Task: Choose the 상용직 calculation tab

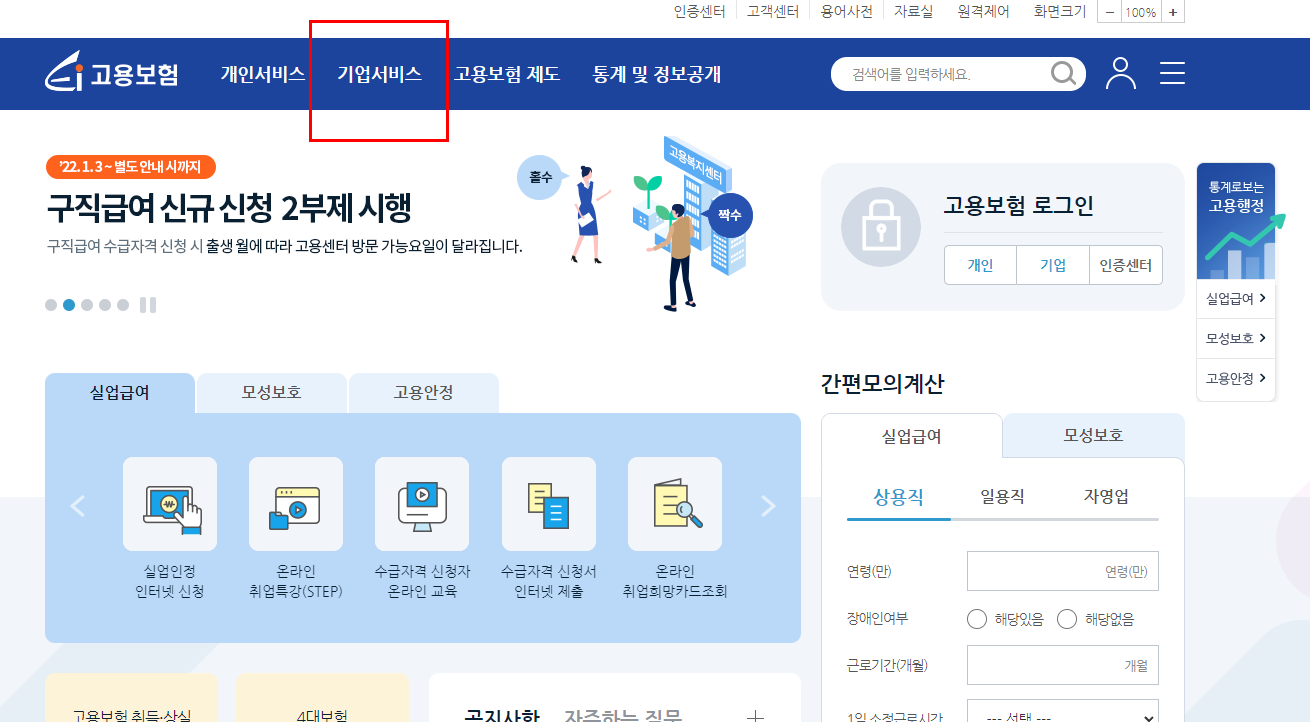Action: [898, 496]
